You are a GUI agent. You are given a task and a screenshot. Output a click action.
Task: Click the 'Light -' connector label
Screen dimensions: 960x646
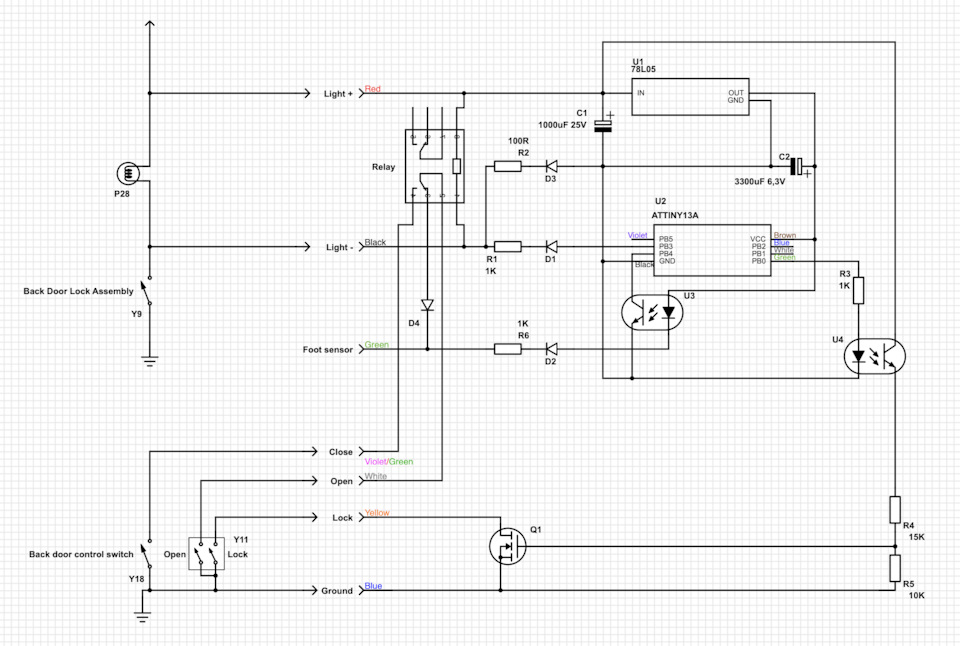pos(340,247)
